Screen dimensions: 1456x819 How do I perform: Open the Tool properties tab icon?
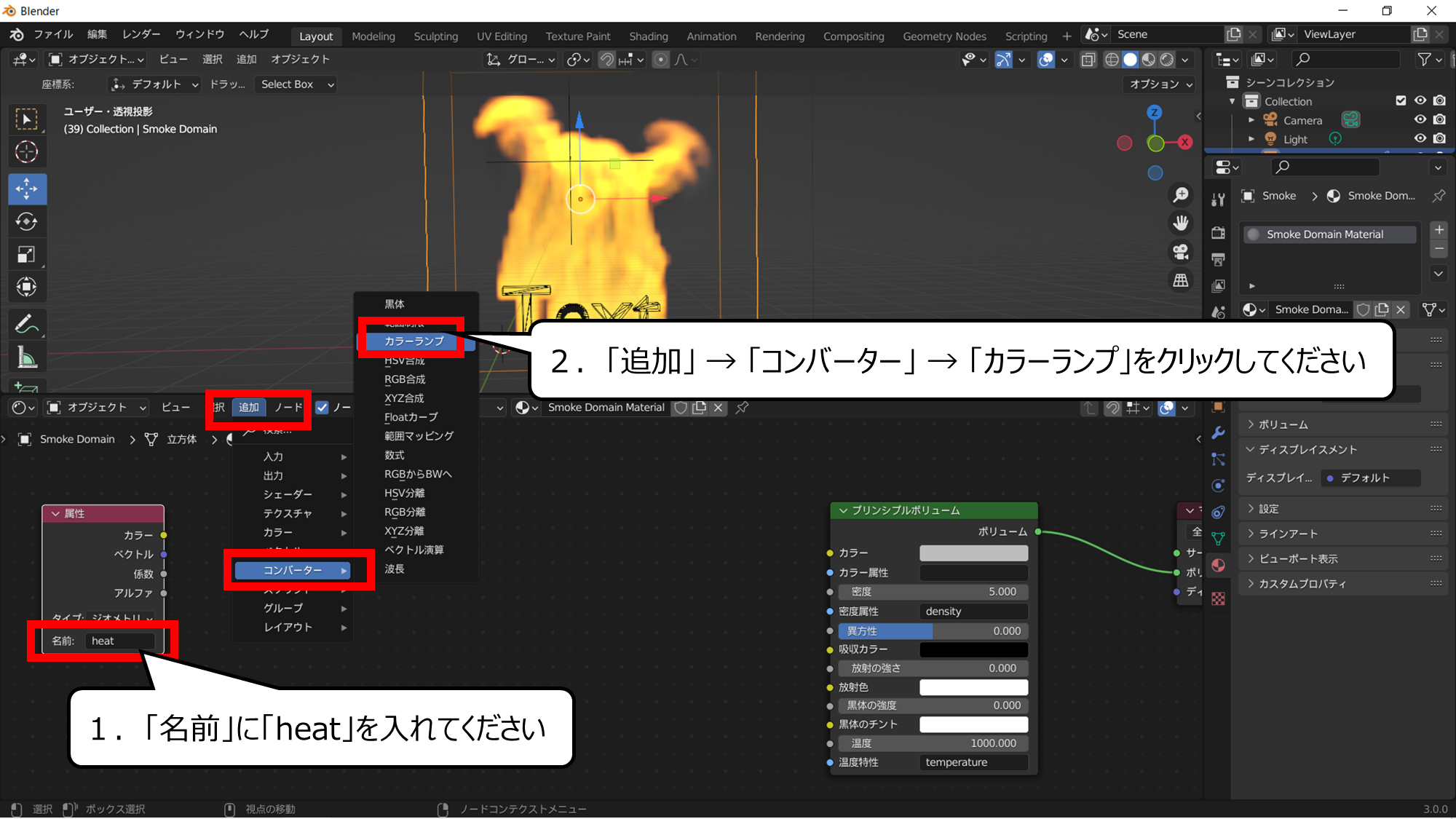point(1218,200)
